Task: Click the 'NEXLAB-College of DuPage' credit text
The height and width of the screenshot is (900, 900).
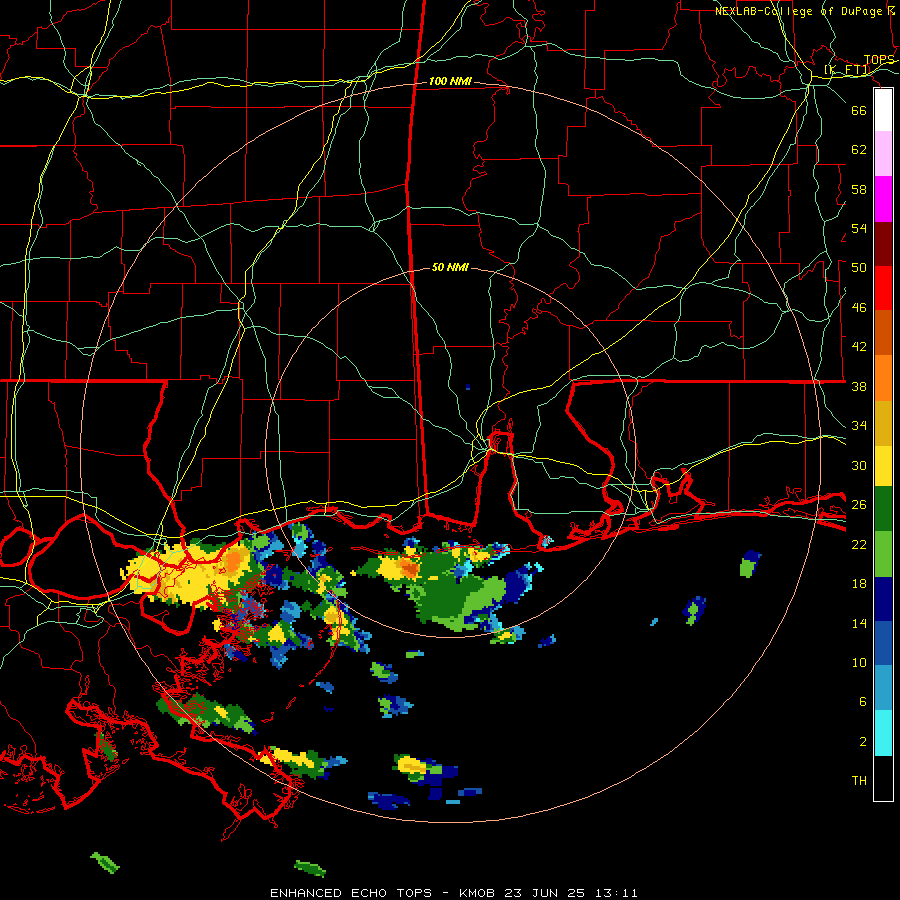Action: click(798, 11)
